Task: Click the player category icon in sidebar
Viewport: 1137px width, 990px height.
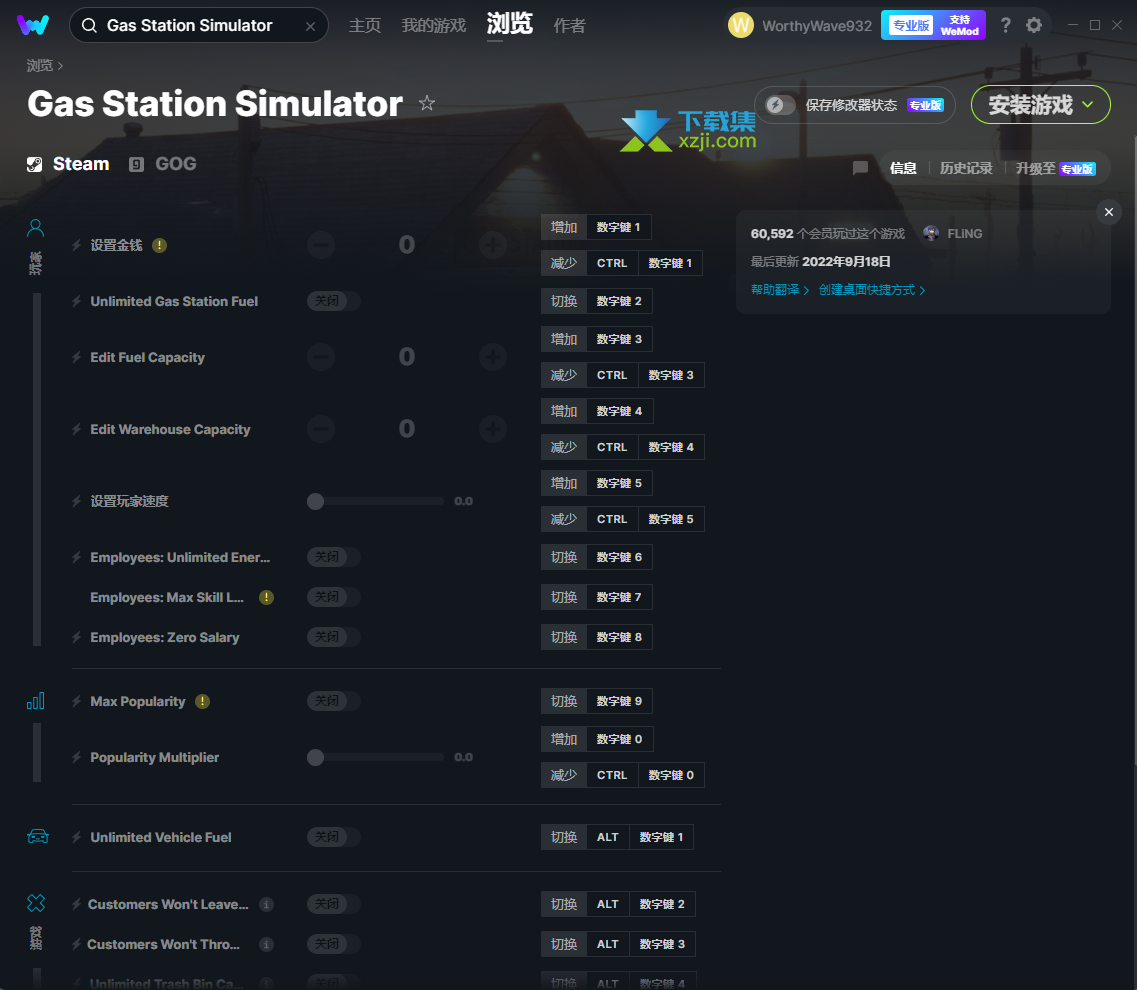Action: click(36, 228)
